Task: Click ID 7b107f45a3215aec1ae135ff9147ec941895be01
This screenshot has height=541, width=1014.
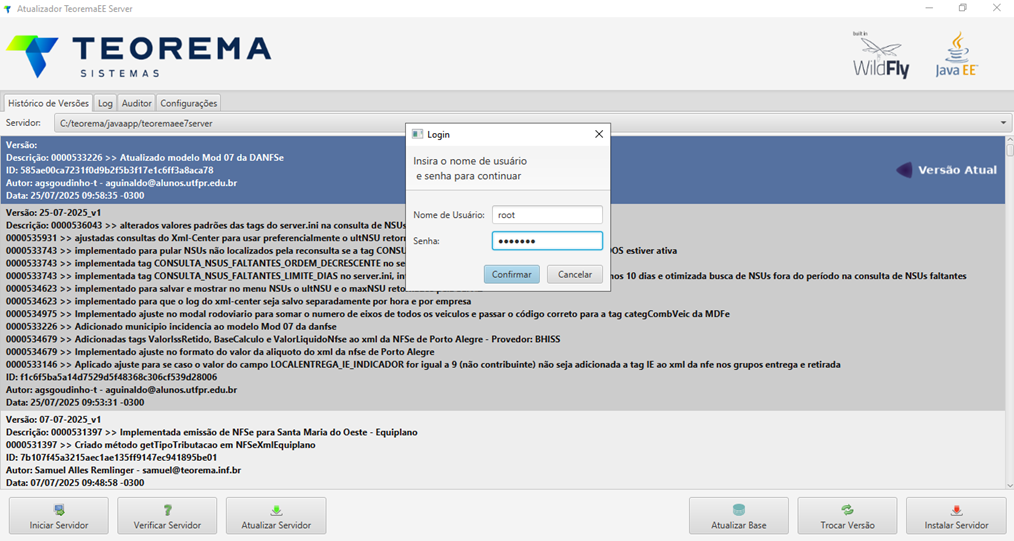Action: coord(111,458)
